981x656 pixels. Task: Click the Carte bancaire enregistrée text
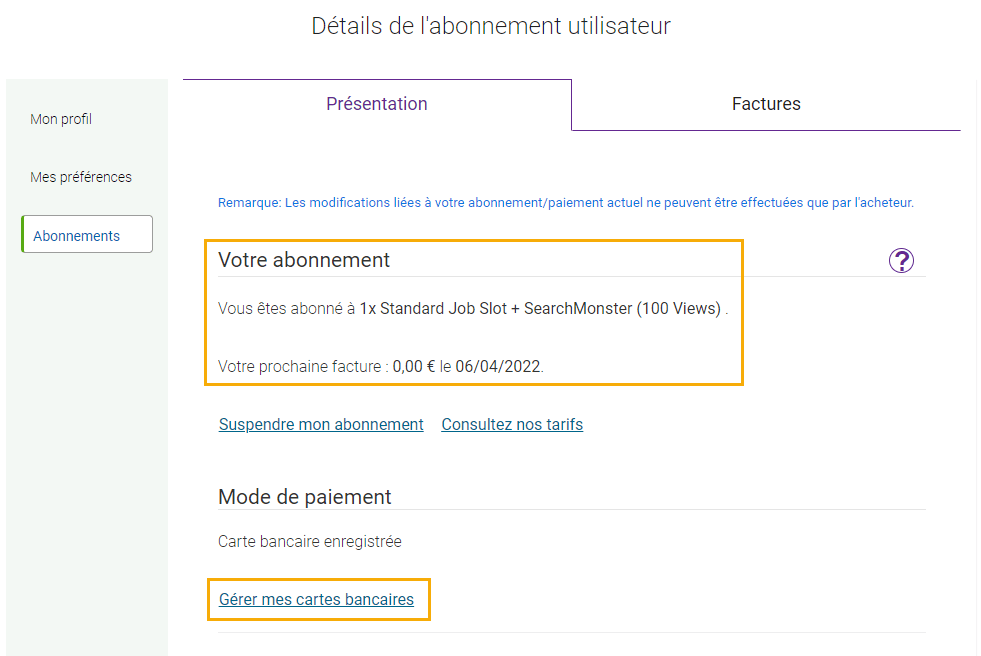coord(310,542)
